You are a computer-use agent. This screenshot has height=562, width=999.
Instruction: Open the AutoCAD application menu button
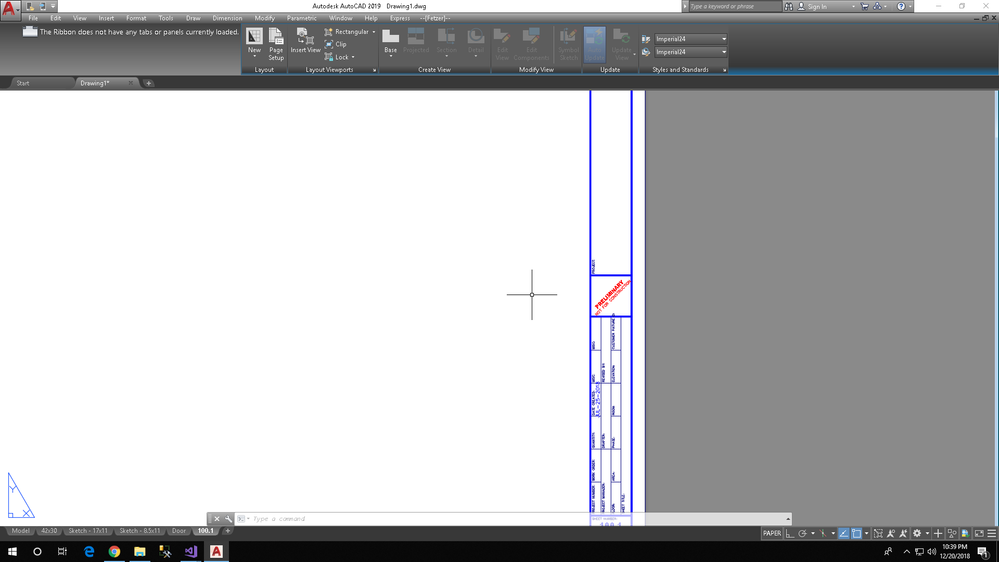pyautogui.click(x=9, y=10)
